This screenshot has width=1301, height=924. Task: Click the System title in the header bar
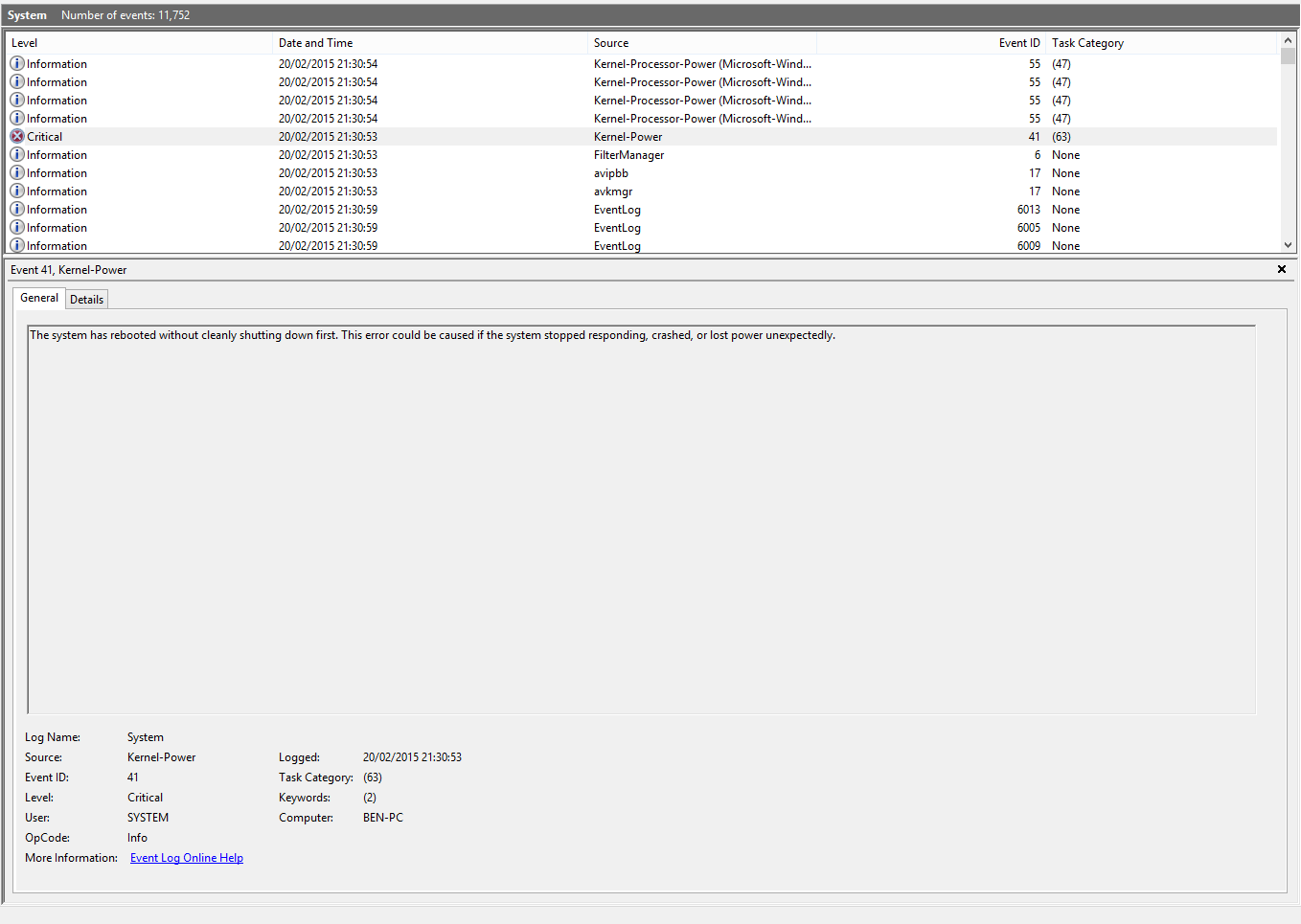click(x=27, y=15)
